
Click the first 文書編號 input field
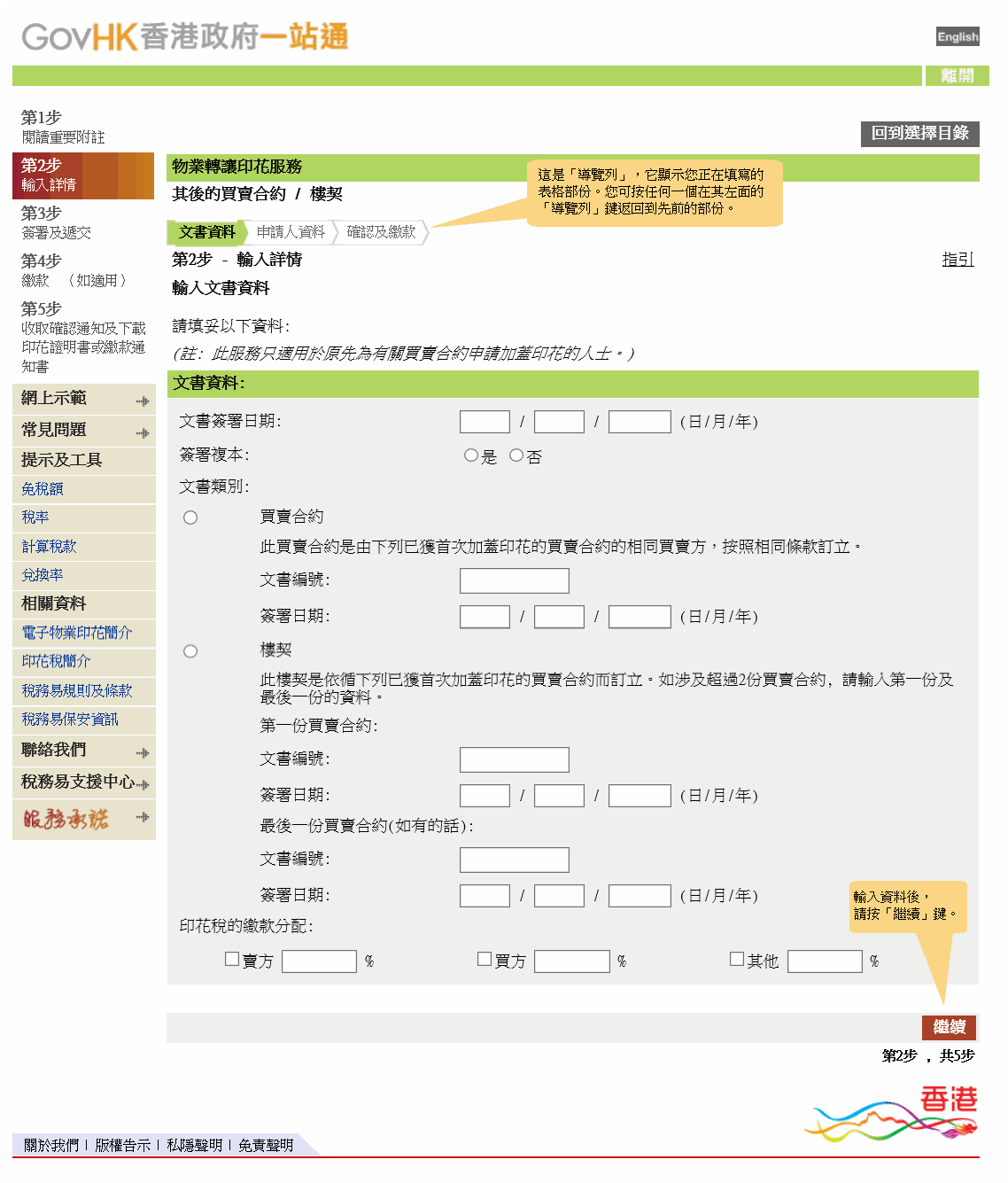tap(514, 580)
